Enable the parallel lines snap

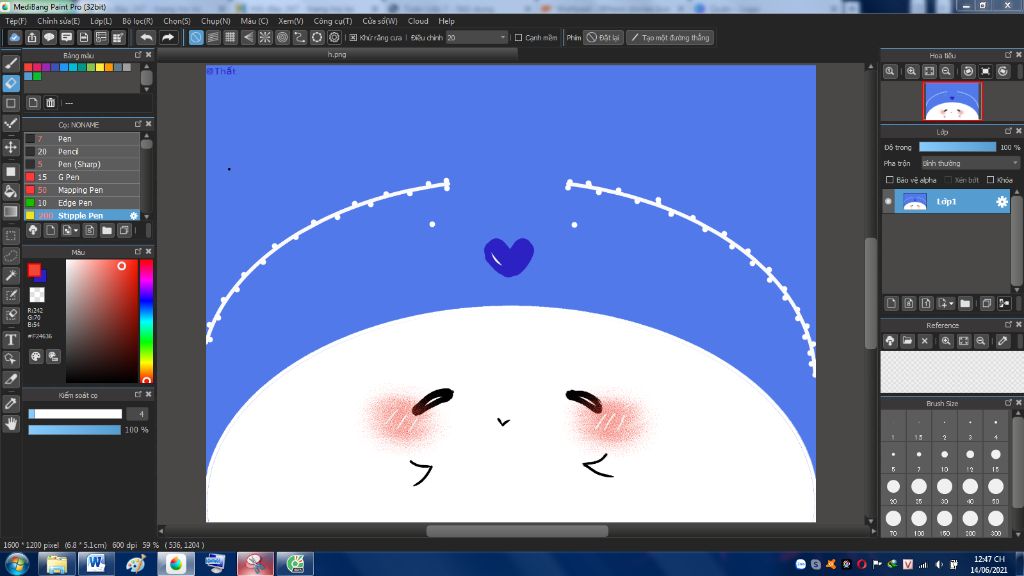[213, 37]
